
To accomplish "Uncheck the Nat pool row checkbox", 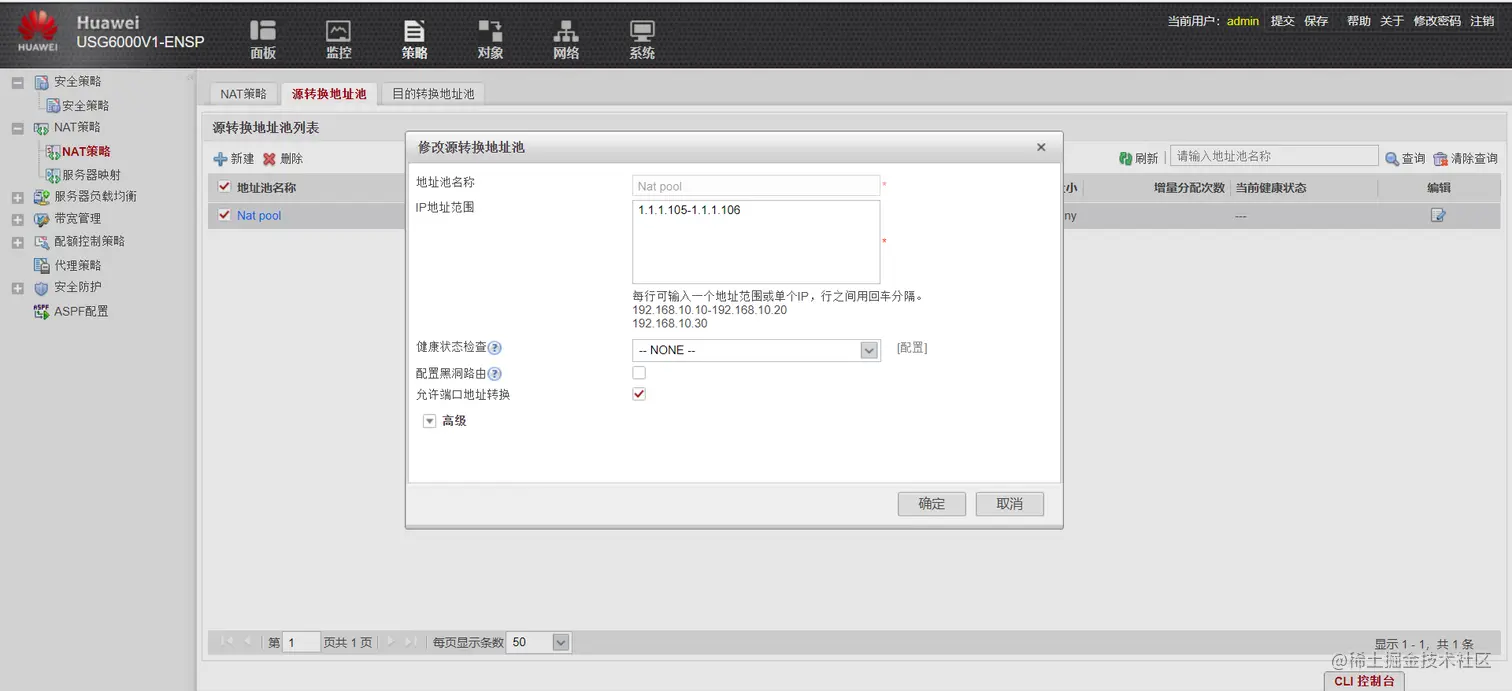I will click(x=223, y=214).
